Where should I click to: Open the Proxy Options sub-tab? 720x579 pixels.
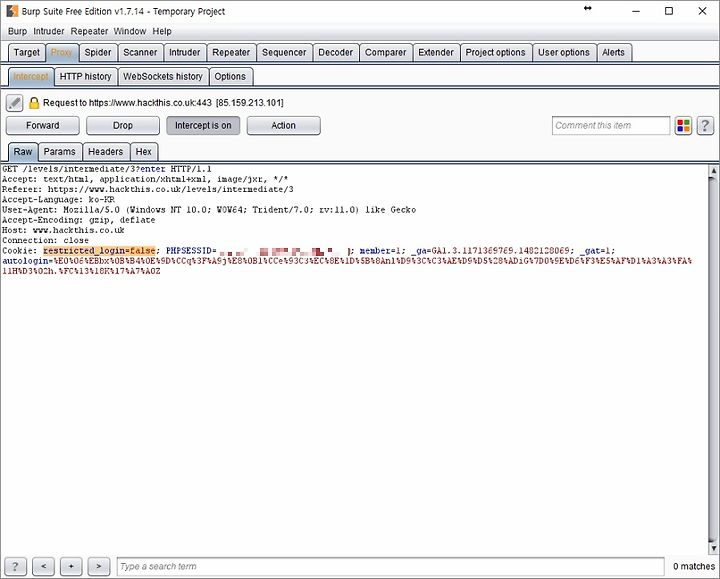[x=230, y=76]
